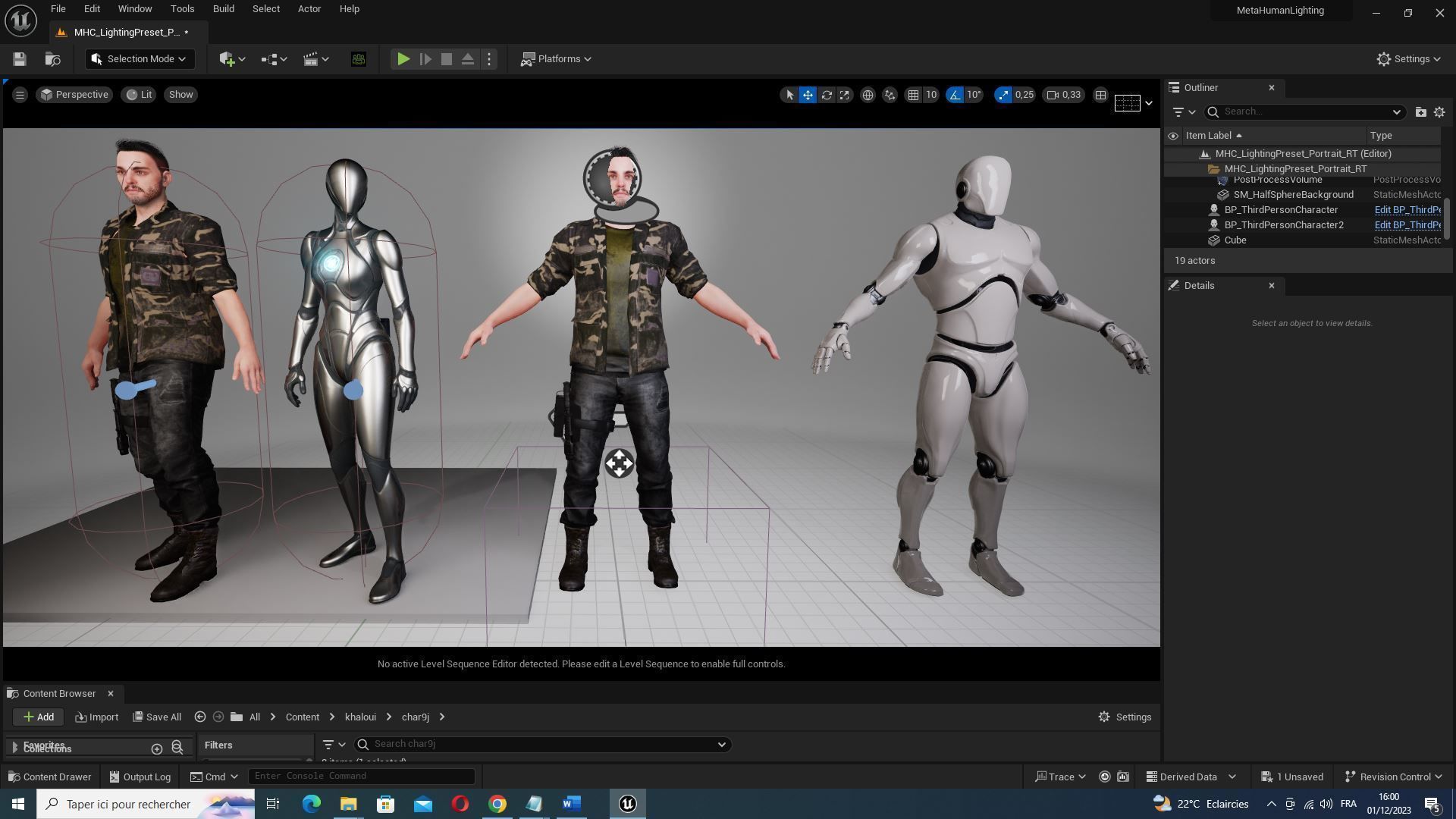The image size is (1456, 819).
Task: Open the Revision Control dropdown
Action: pyautogui.click(x=1393, y=777)
